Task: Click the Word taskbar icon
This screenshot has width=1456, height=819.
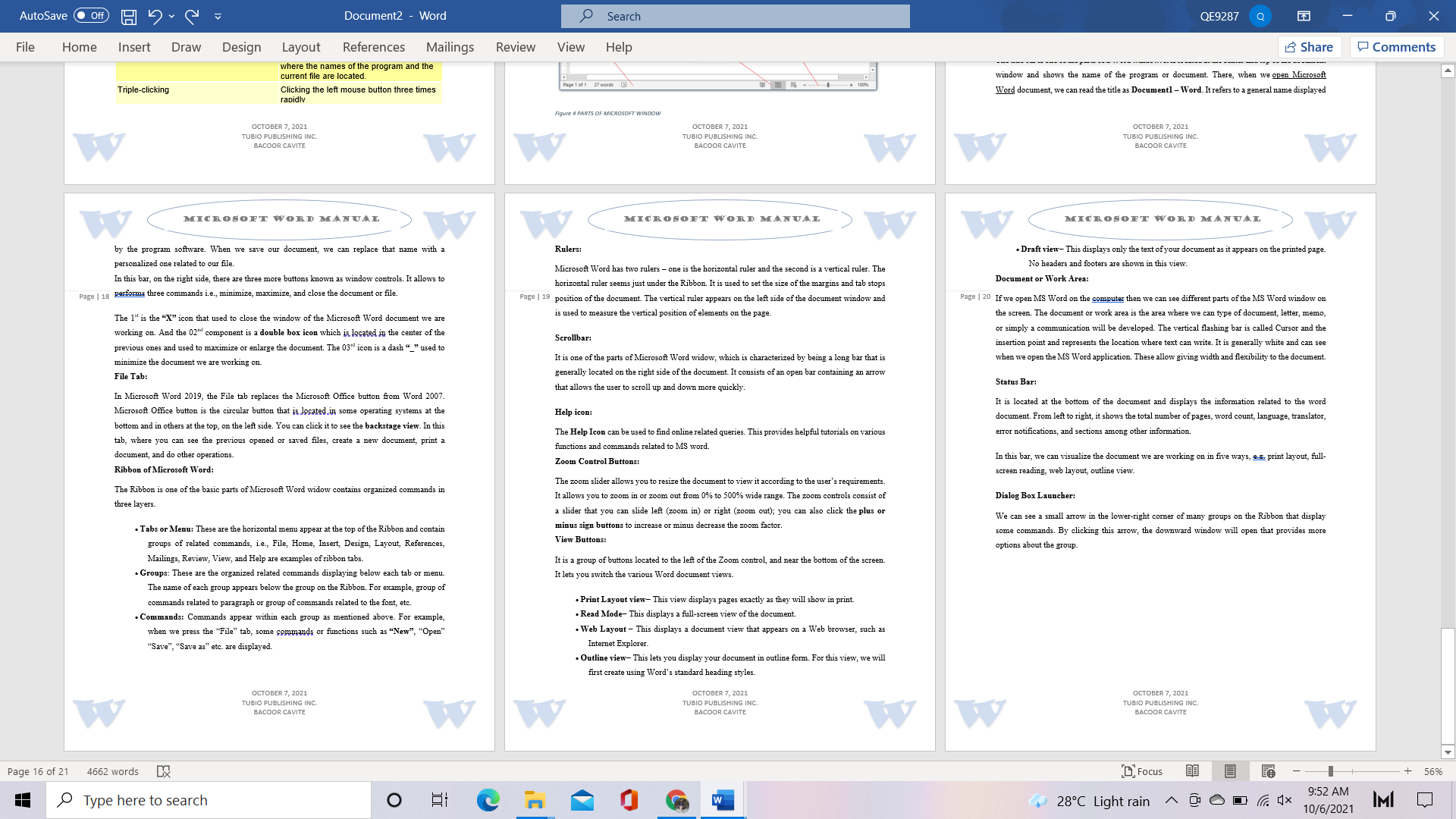Action: [x=723, y=800]
